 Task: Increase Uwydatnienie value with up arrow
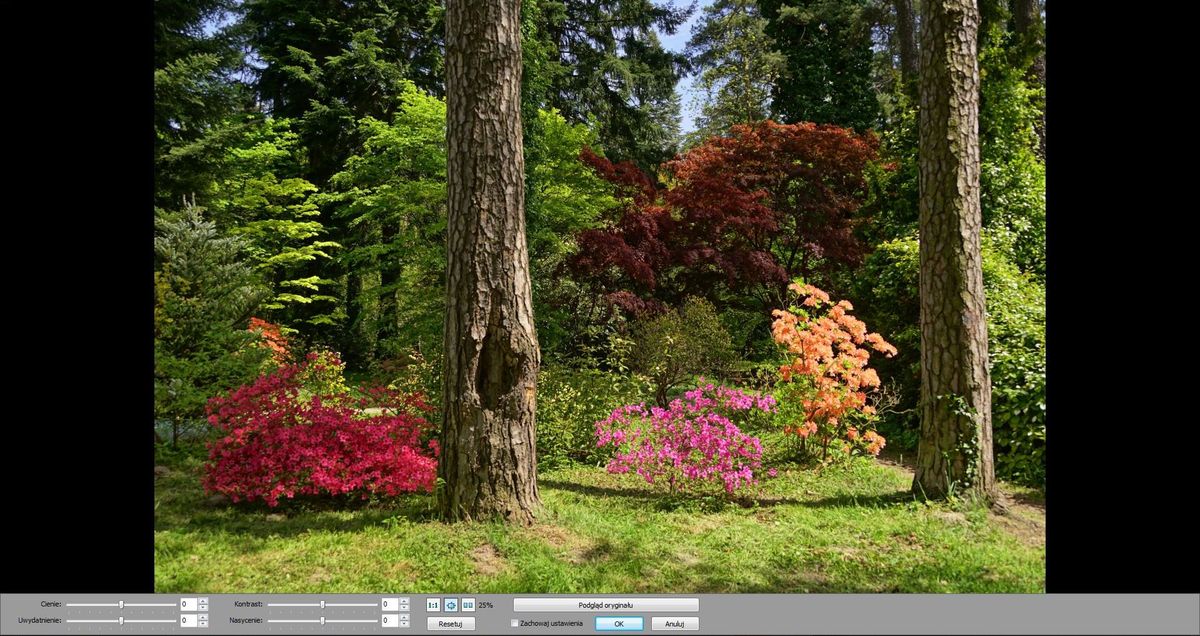[203, 617]
